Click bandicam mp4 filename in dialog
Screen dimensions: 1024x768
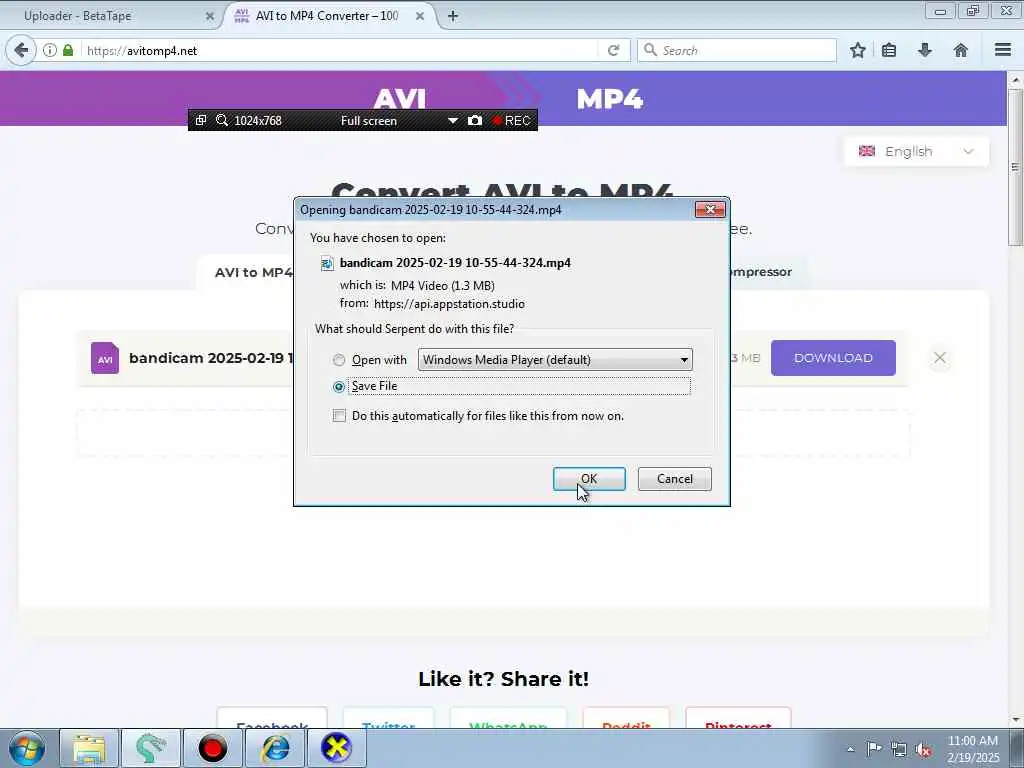pyautogui.click(x=455, y=263)
